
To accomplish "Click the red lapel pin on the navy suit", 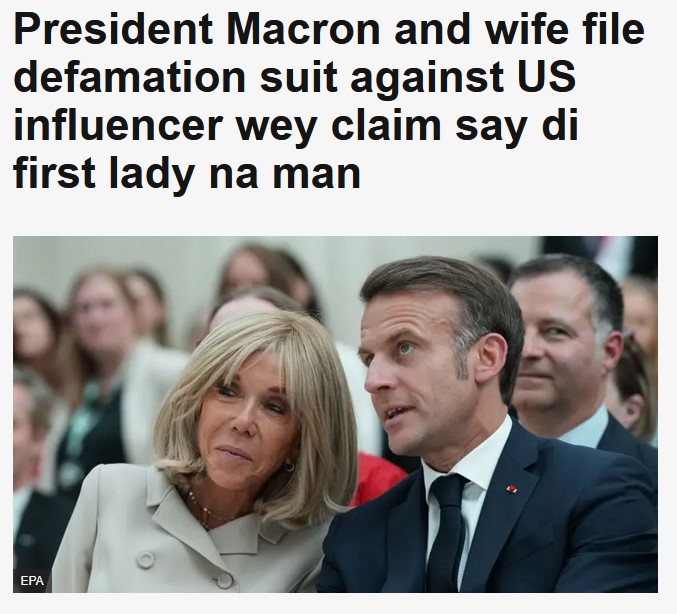I will [512, 489].
